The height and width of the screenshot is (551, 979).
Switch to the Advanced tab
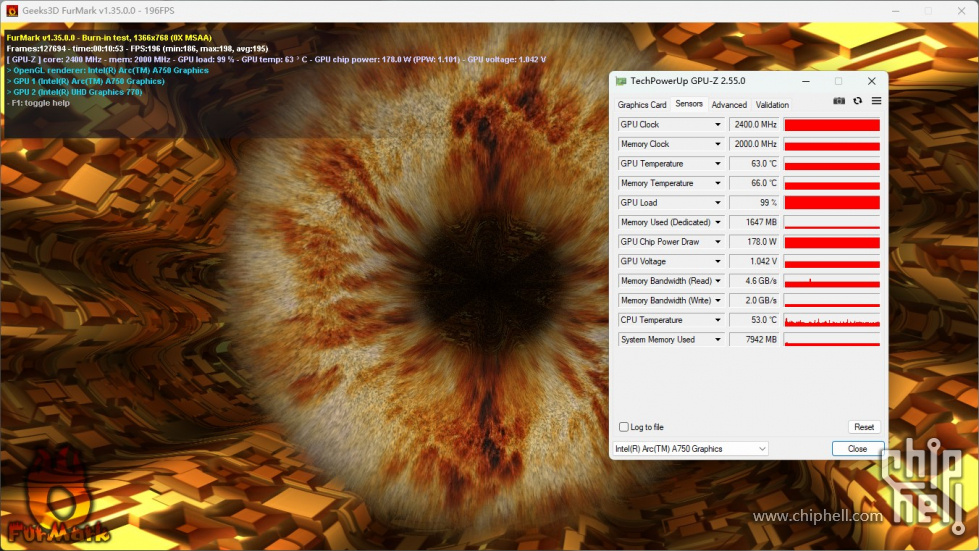coord(729,105)
